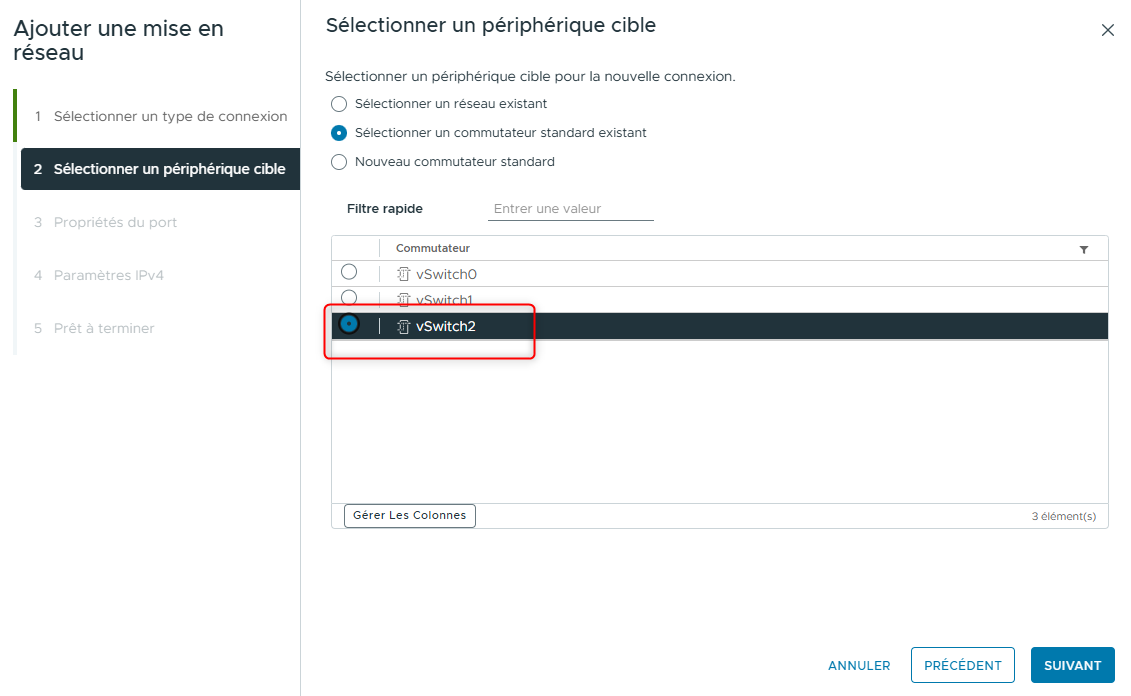Screen dimensions: 1131x696
Task: Open 'Gérer Les Colonnes' options
Action: click(x=409, y=515)
